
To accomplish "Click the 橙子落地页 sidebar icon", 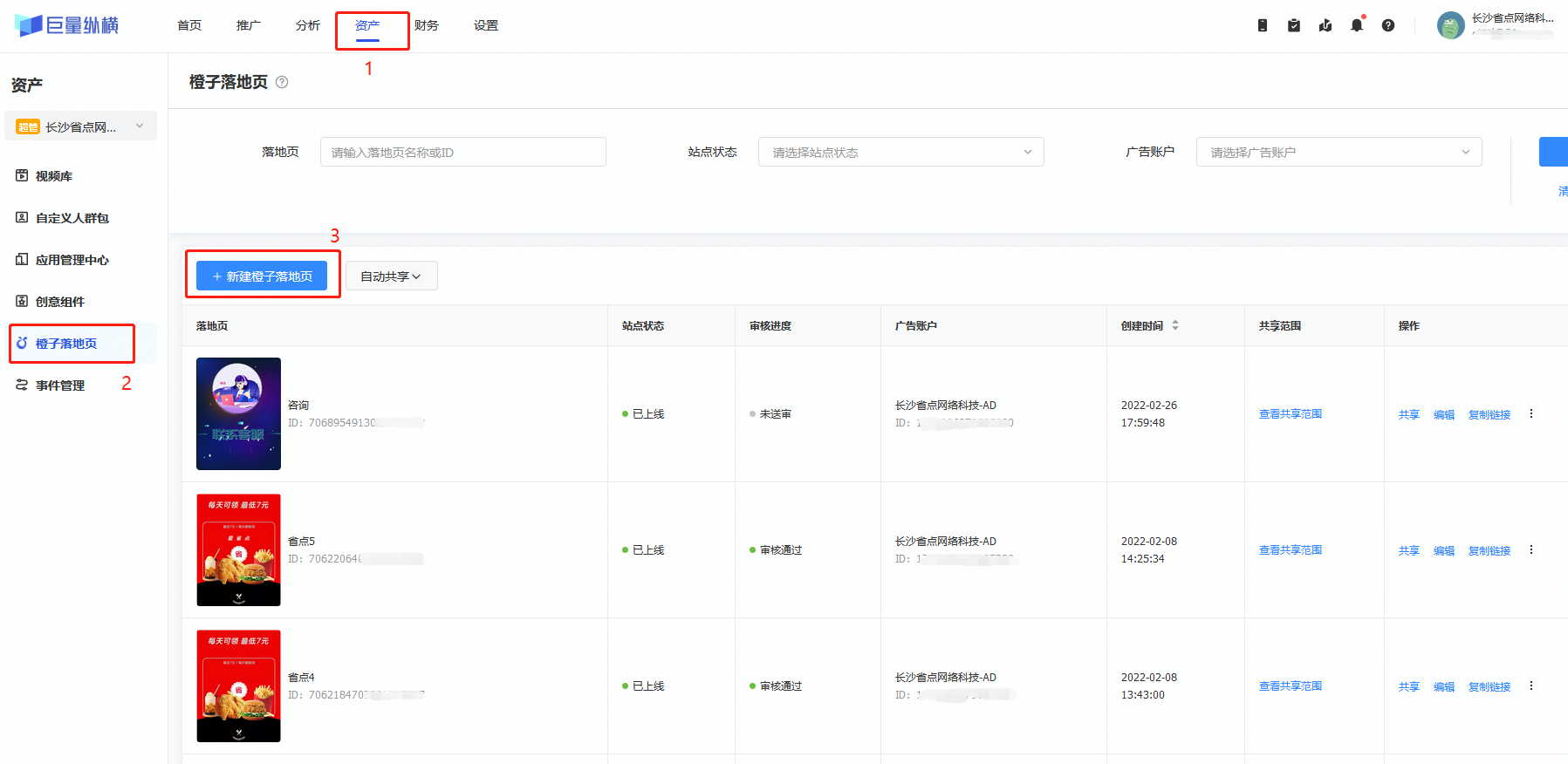I will [x=22, y=343].
